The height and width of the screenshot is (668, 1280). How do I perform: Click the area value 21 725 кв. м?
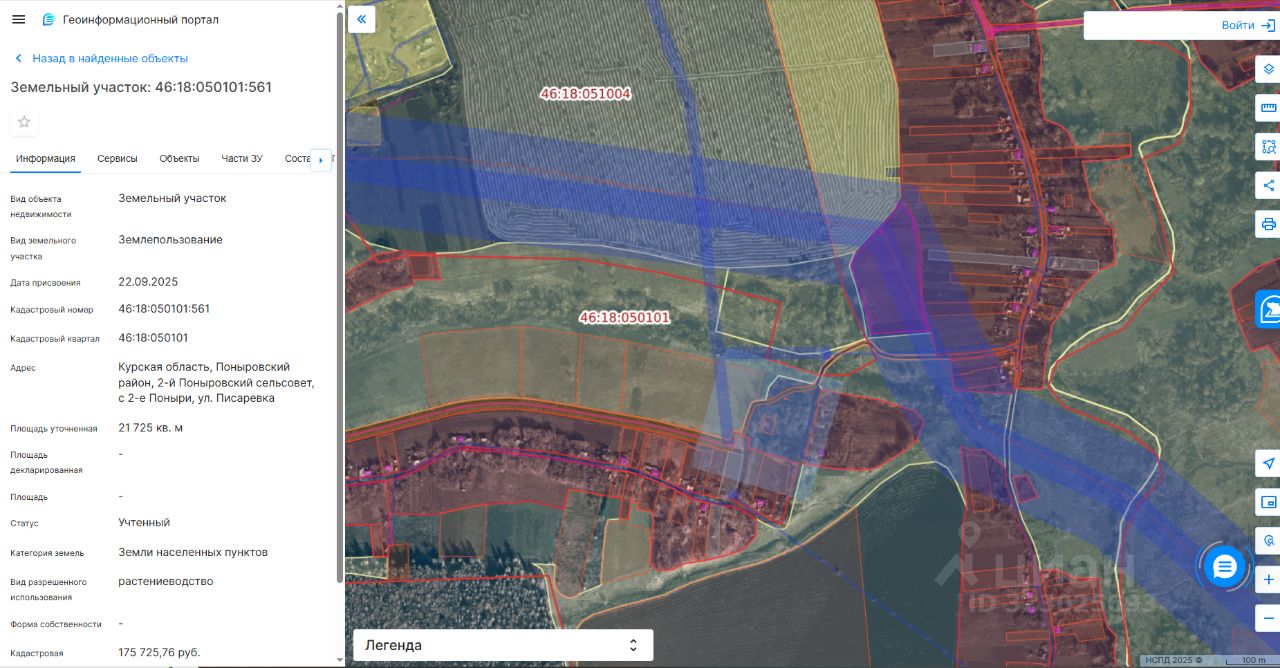[151, 428]
